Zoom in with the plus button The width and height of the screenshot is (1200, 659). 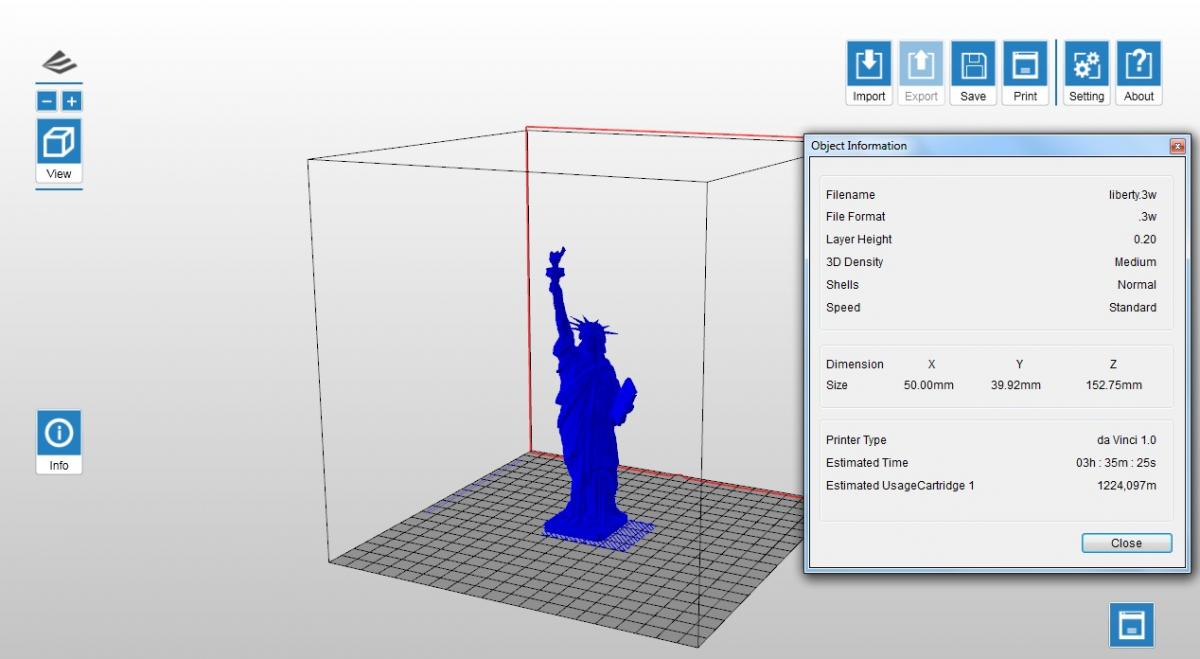coord(72,101)
